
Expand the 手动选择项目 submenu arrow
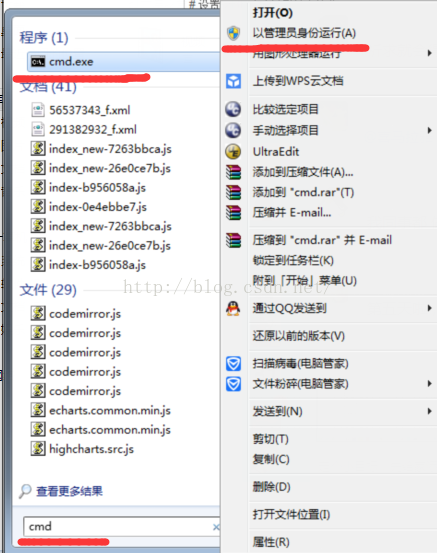[429, 130]
